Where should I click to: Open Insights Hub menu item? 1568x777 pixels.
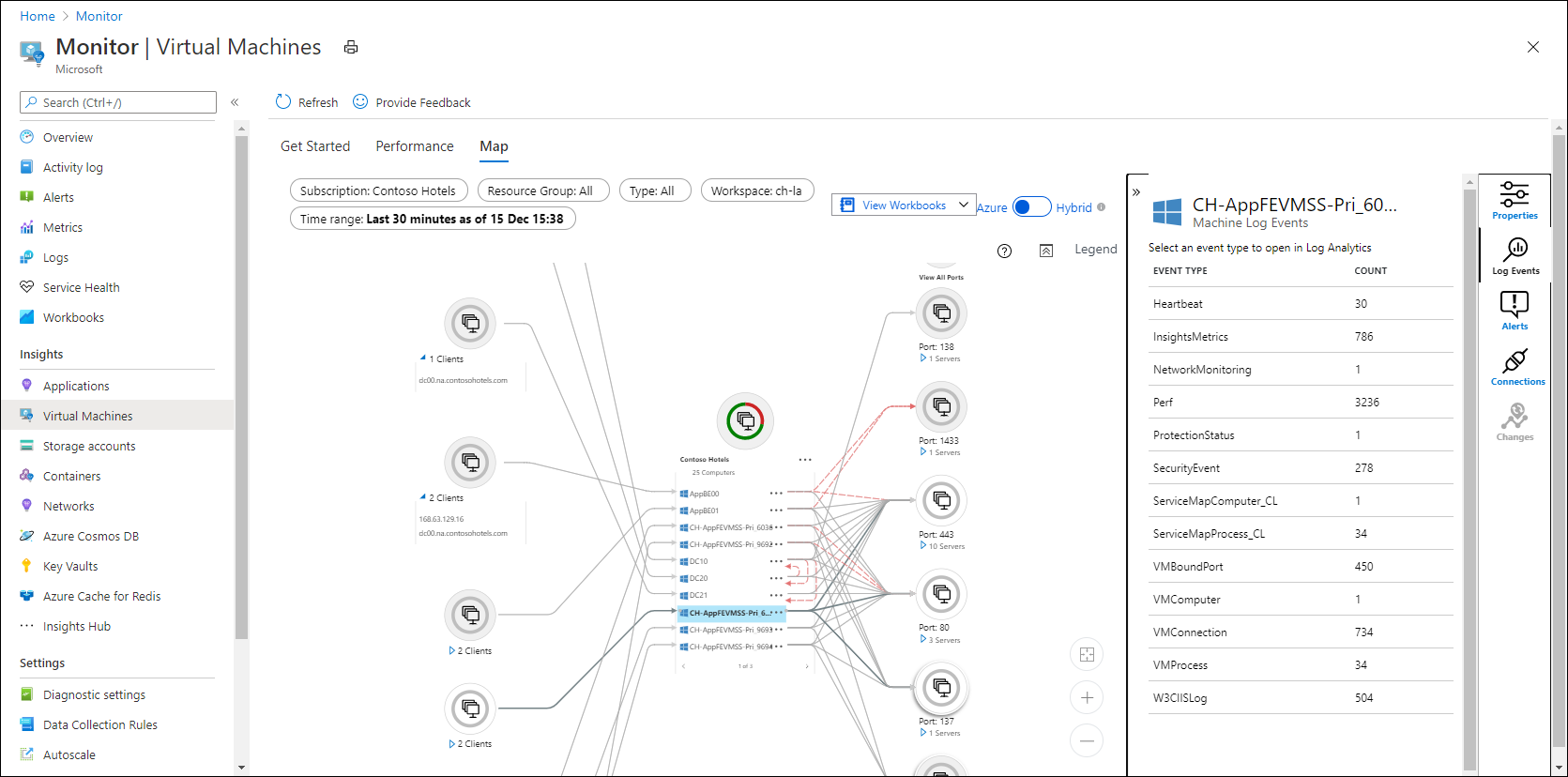(77, 626)
